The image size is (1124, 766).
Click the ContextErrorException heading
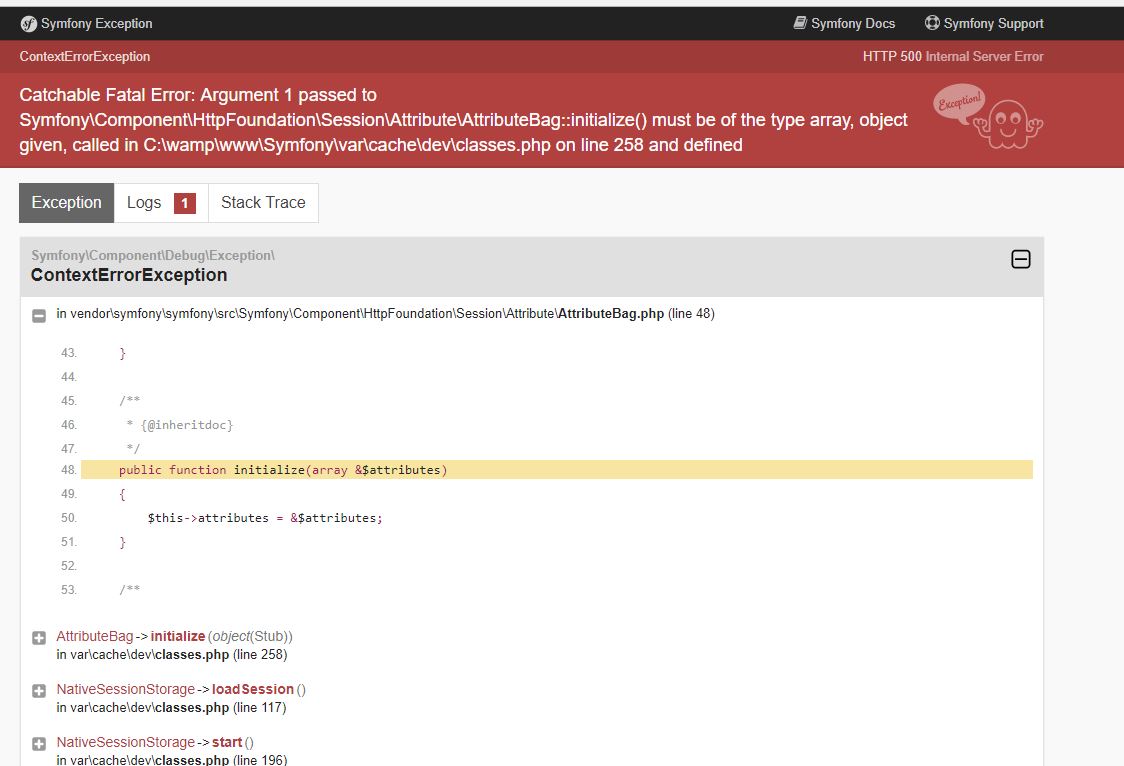127,274
